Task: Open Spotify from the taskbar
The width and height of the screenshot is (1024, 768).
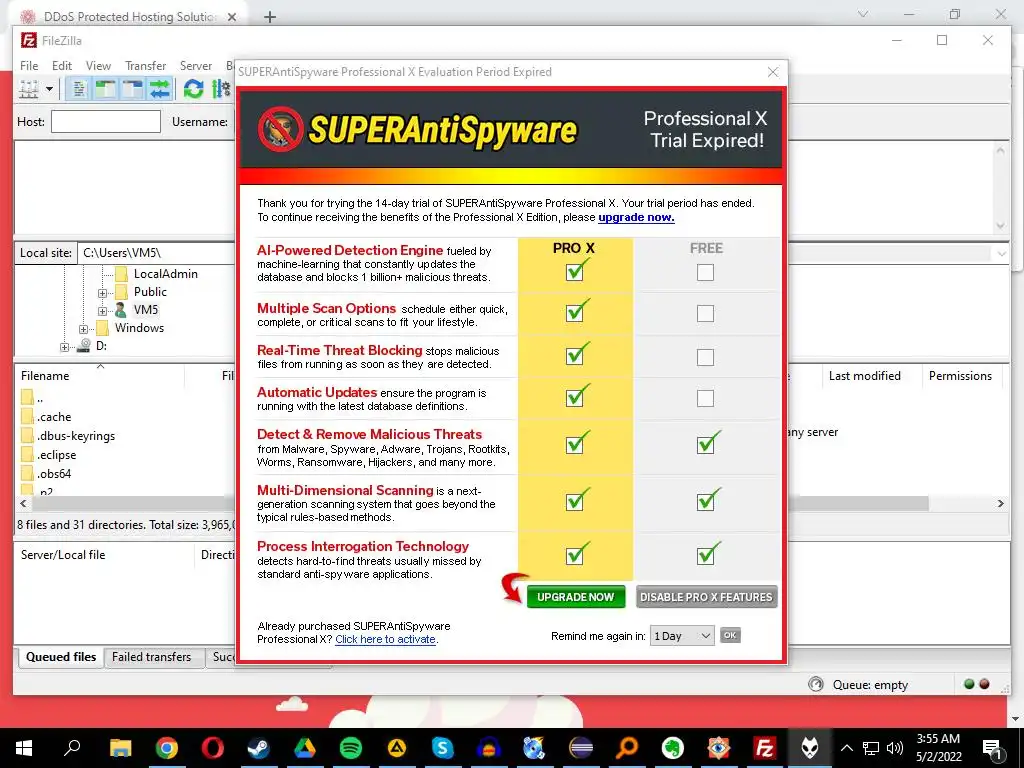Action: (x=351, y=748)
